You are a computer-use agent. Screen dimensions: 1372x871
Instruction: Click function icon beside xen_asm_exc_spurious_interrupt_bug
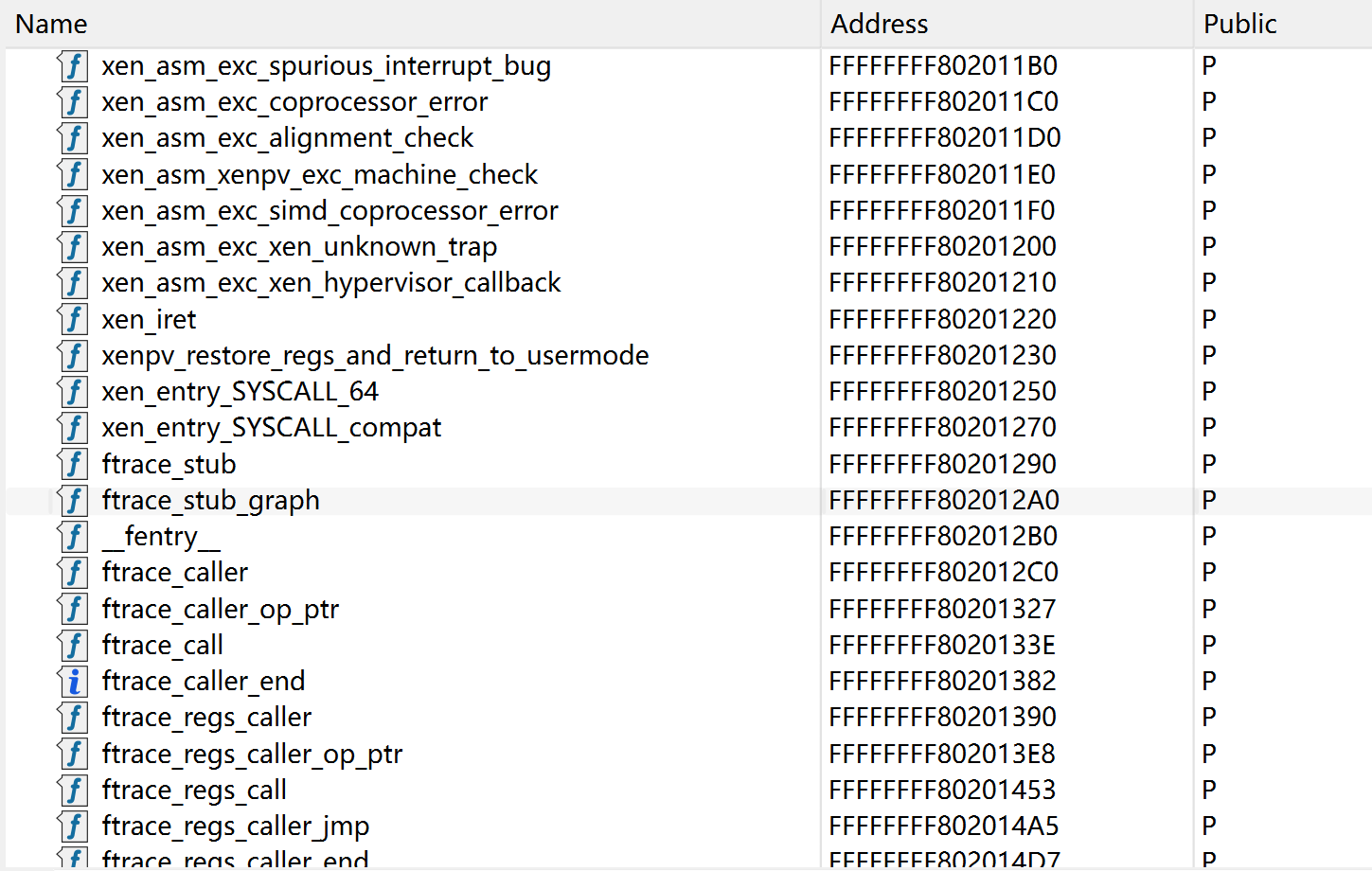click(x=73, y=66)
